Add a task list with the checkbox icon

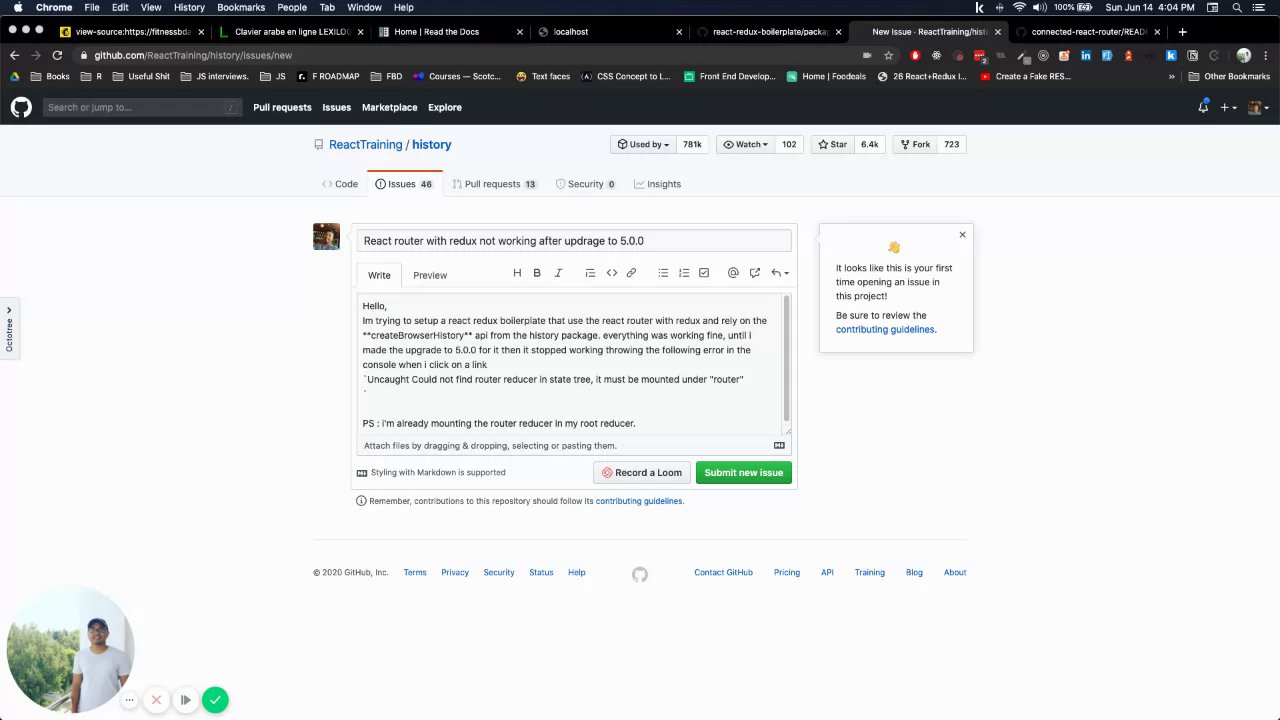pyautogui.click(x=704, y=273)
